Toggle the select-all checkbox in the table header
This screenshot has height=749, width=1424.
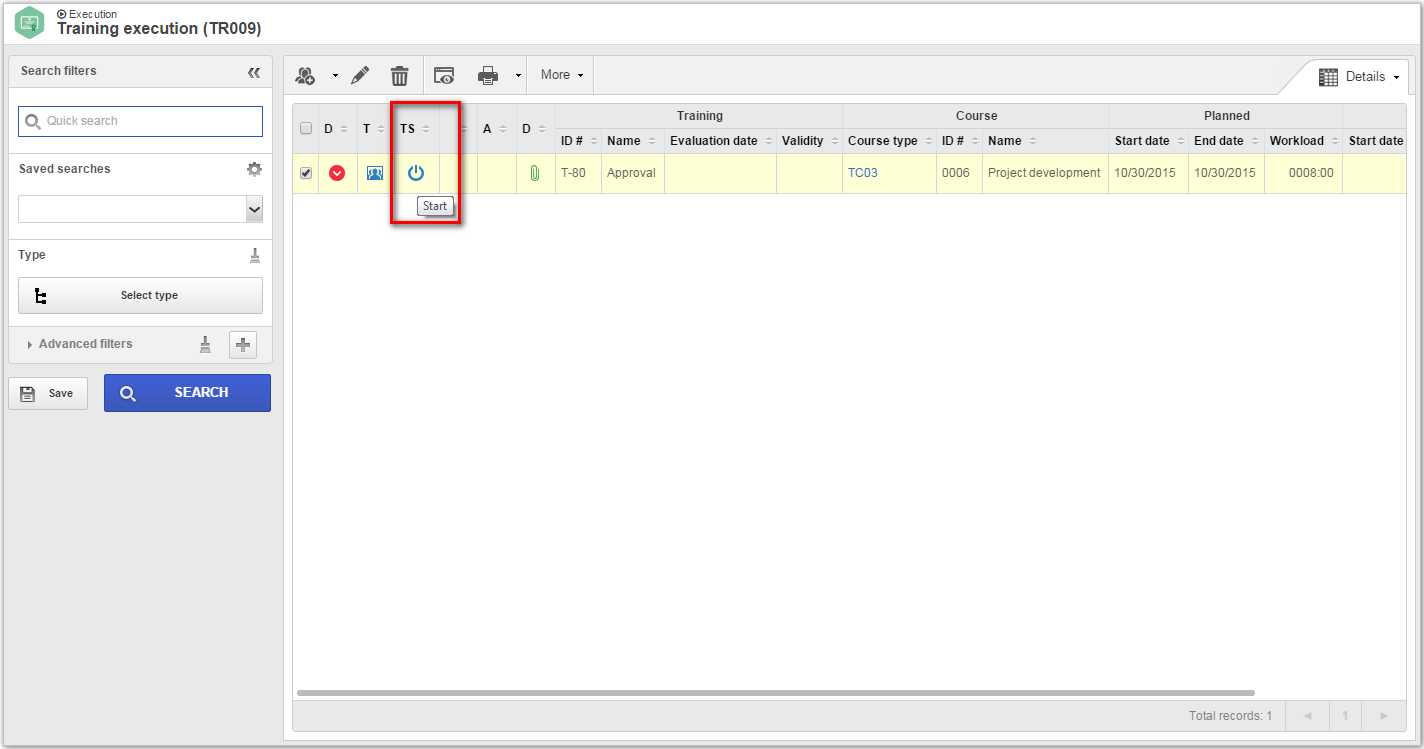tap(306, 128)
